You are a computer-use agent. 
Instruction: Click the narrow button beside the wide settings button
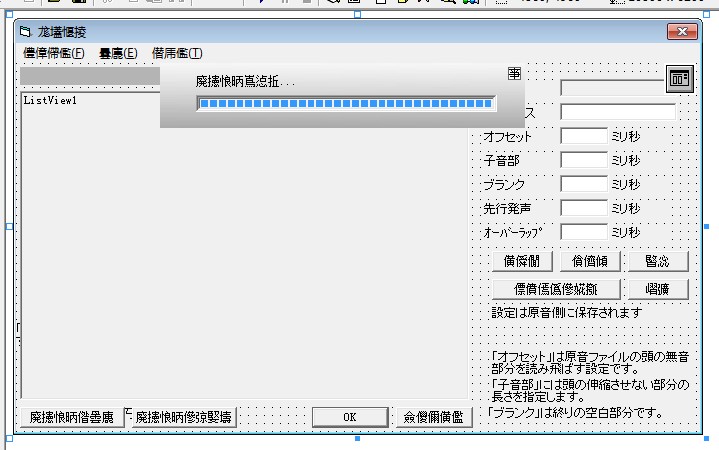(658, 289)
